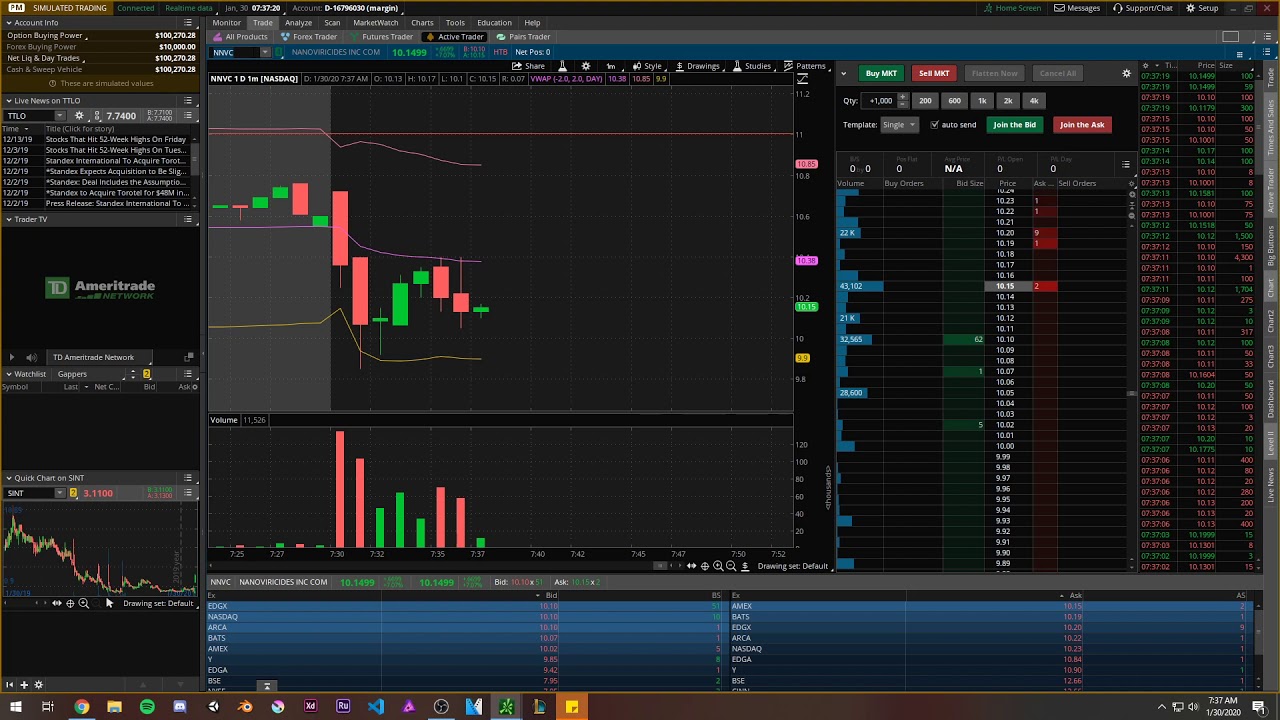1280x720 pixels.
Task: Open Home Screen link
Action: [x=1012, y=8]
